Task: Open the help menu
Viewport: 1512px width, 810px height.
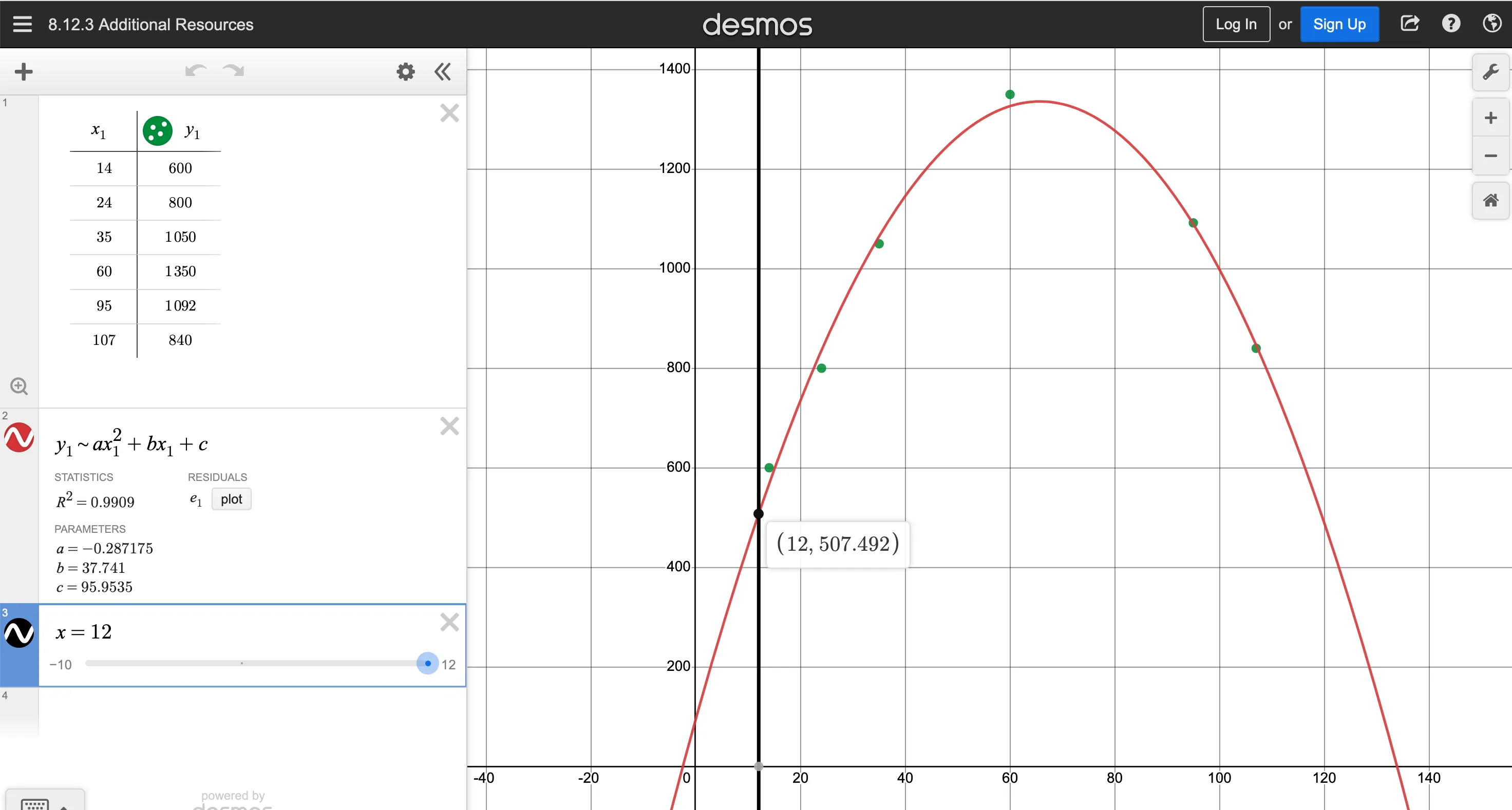Action: click(1451, 24)
